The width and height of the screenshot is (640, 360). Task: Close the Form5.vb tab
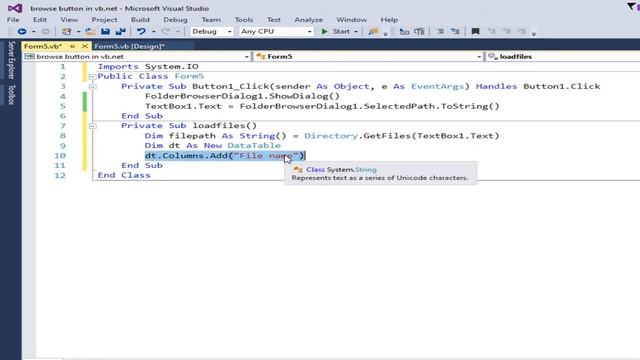tap(84, 46)
